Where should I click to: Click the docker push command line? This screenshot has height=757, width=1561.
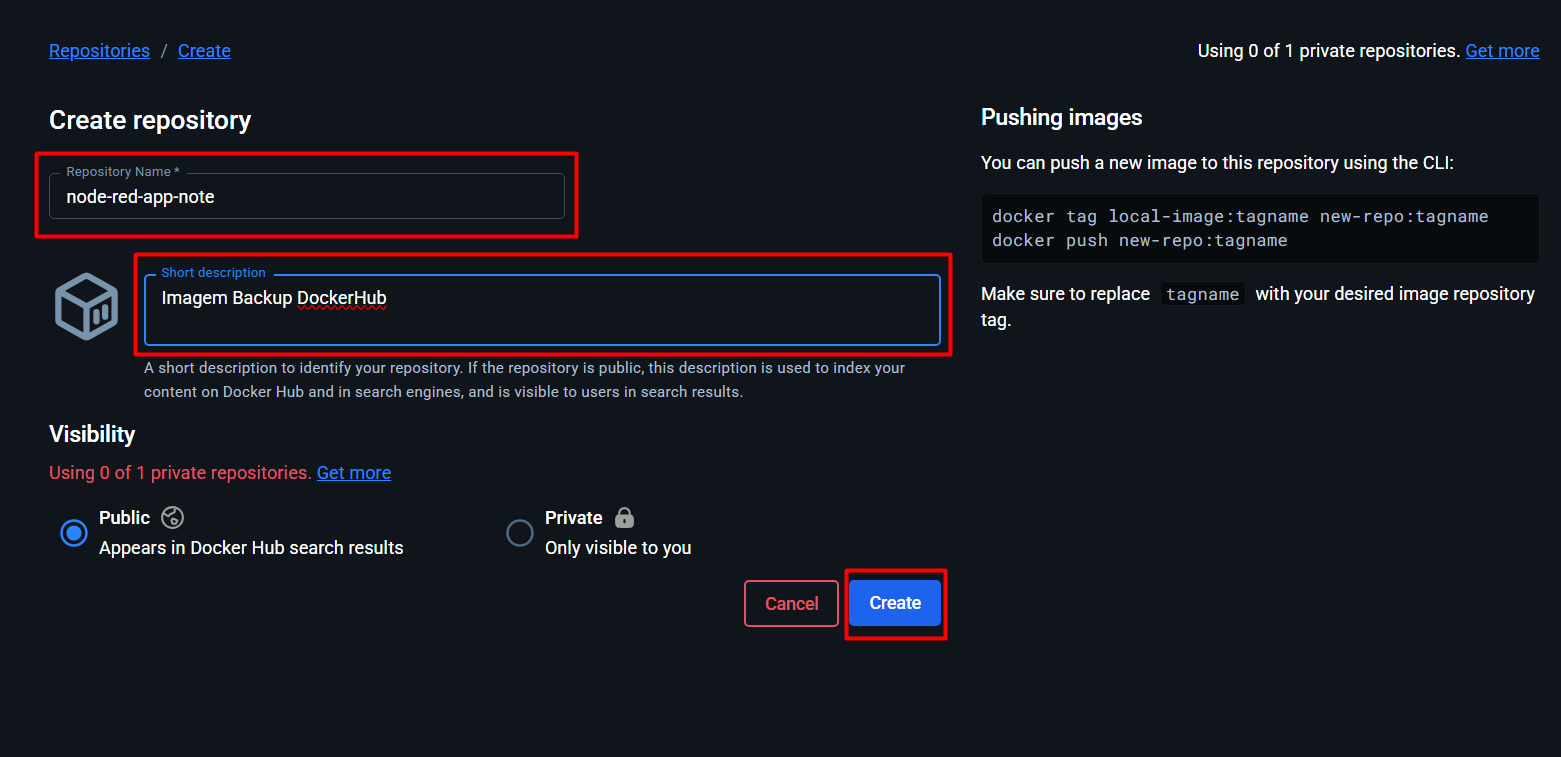[x=1139, y=241]
